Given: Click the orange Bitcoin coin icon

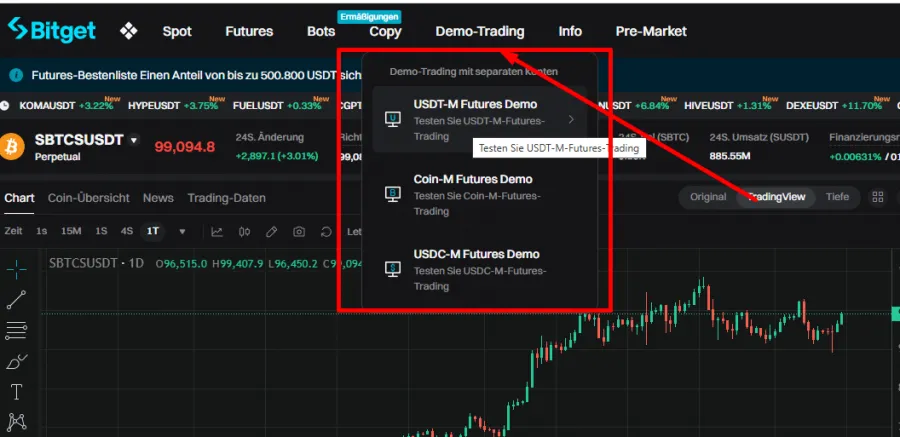Looking at the screenshot, I should (x=12, y=146).
